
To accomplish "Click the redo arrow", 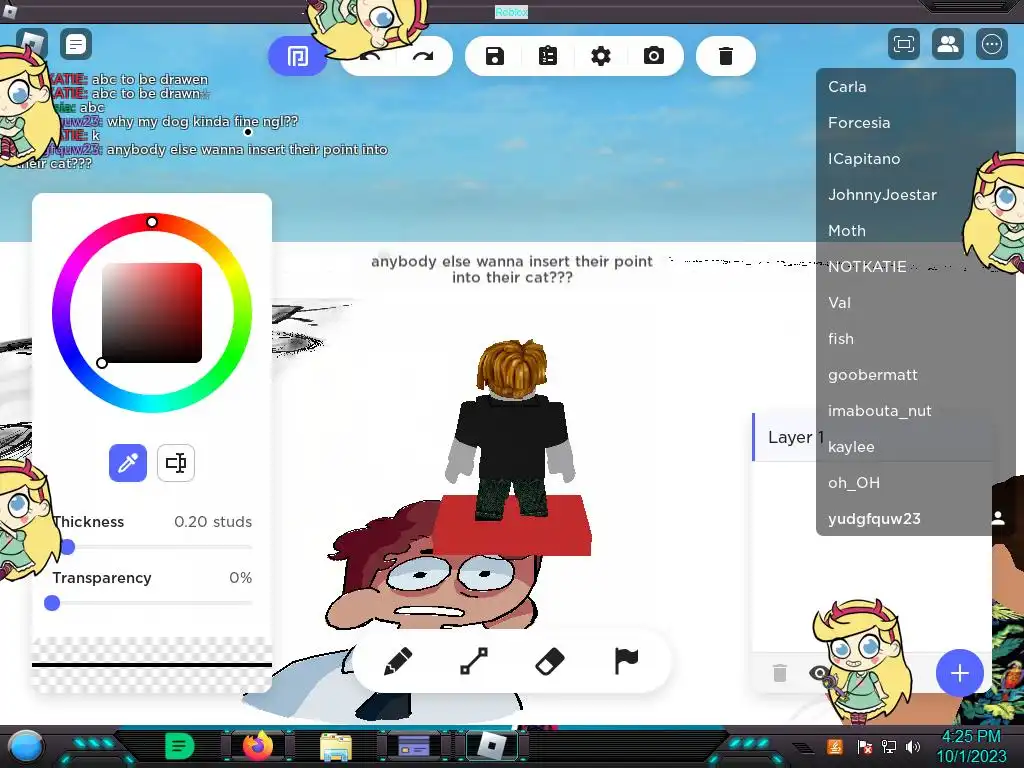I will pos(423,57).
